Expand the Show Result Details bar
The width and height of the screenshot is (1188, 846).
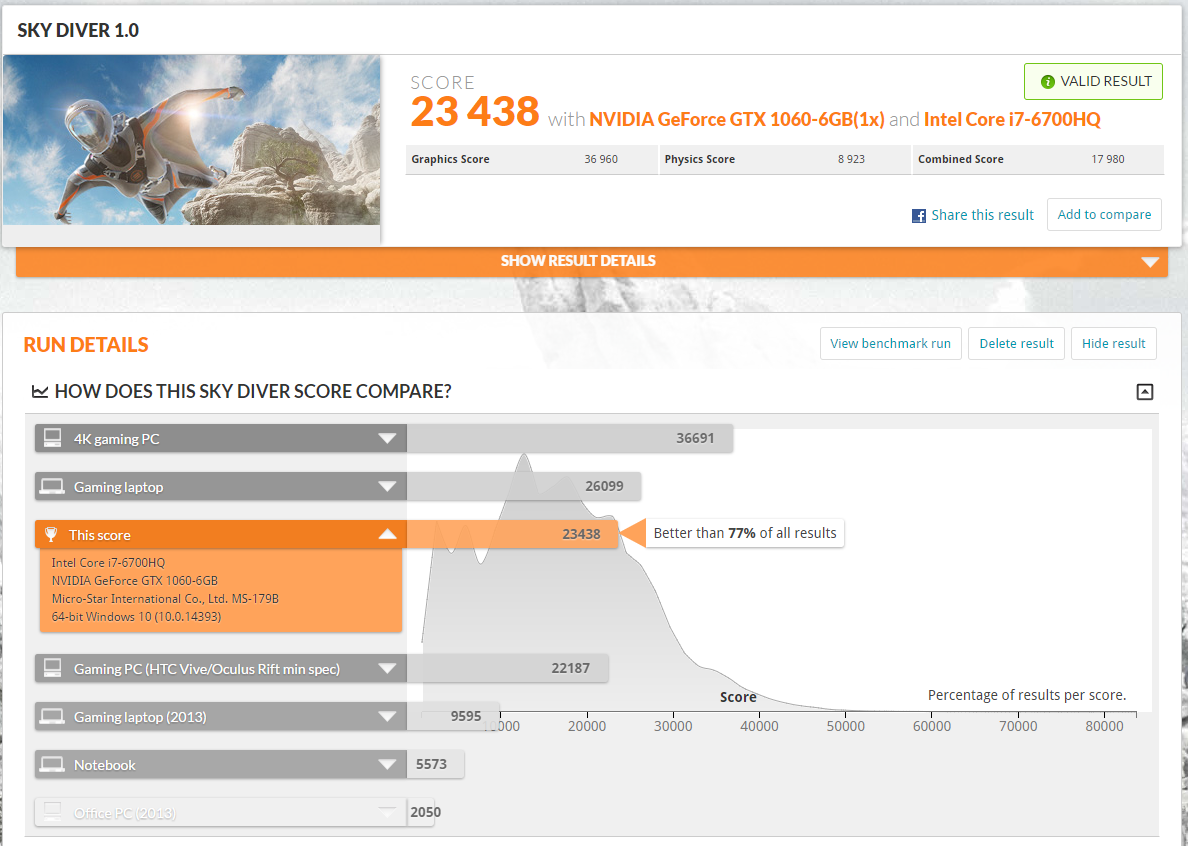coord(592,261)
